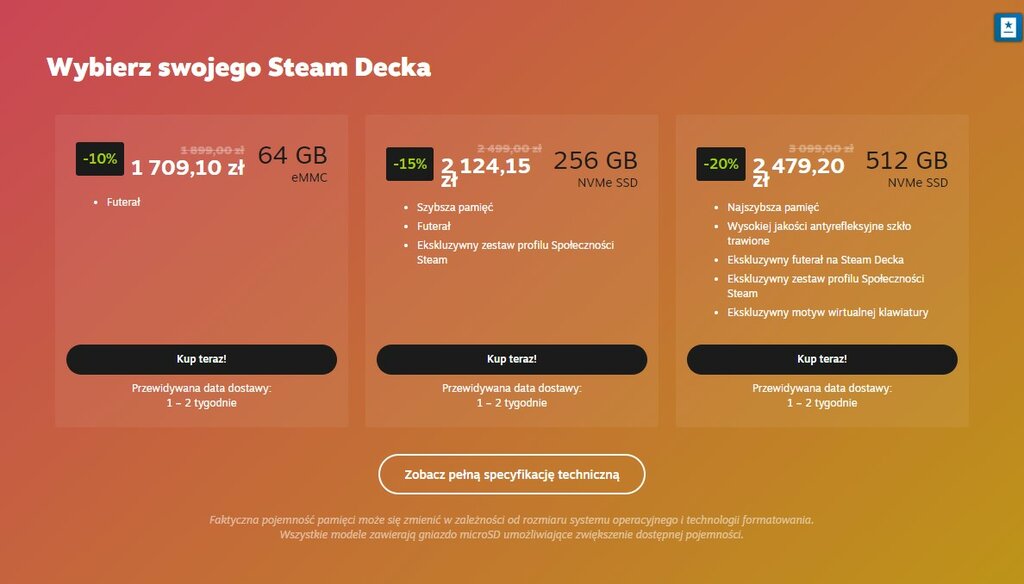
Task: Click the 64 GB storage label
Action: point(292,155)
